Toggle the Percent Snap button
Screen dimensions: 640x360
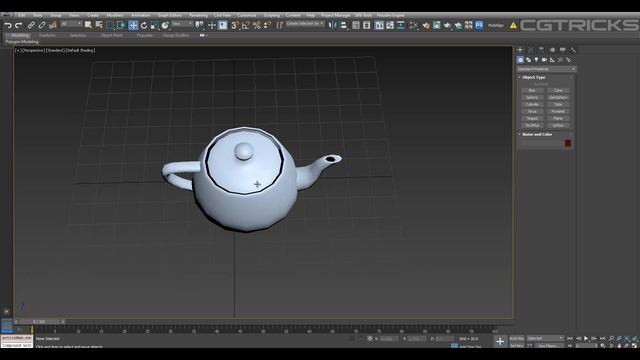[x=257, y=25]
